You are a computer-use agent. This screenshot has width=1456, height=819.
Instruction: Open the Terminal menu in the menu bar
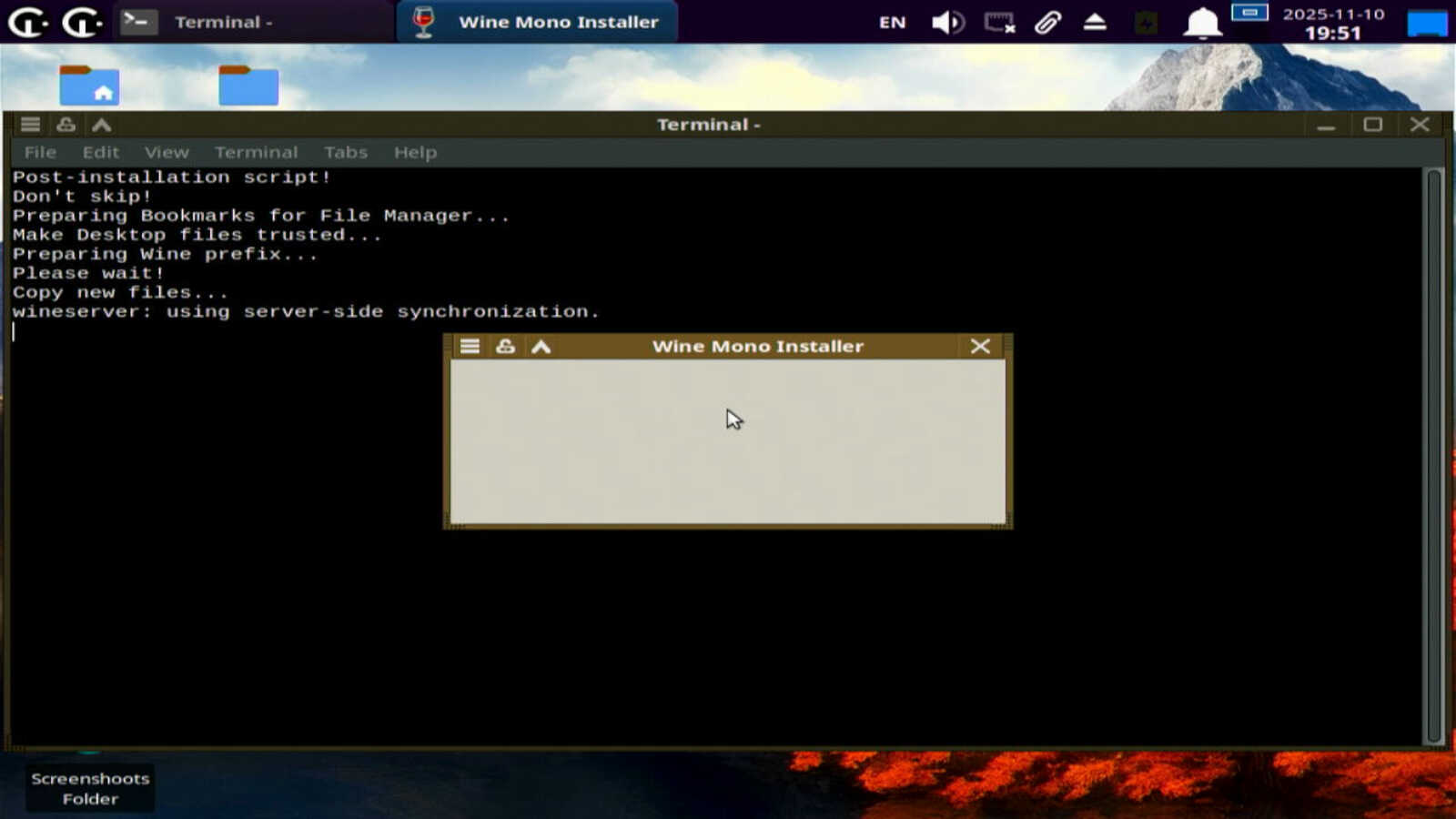tap(257, 152)
